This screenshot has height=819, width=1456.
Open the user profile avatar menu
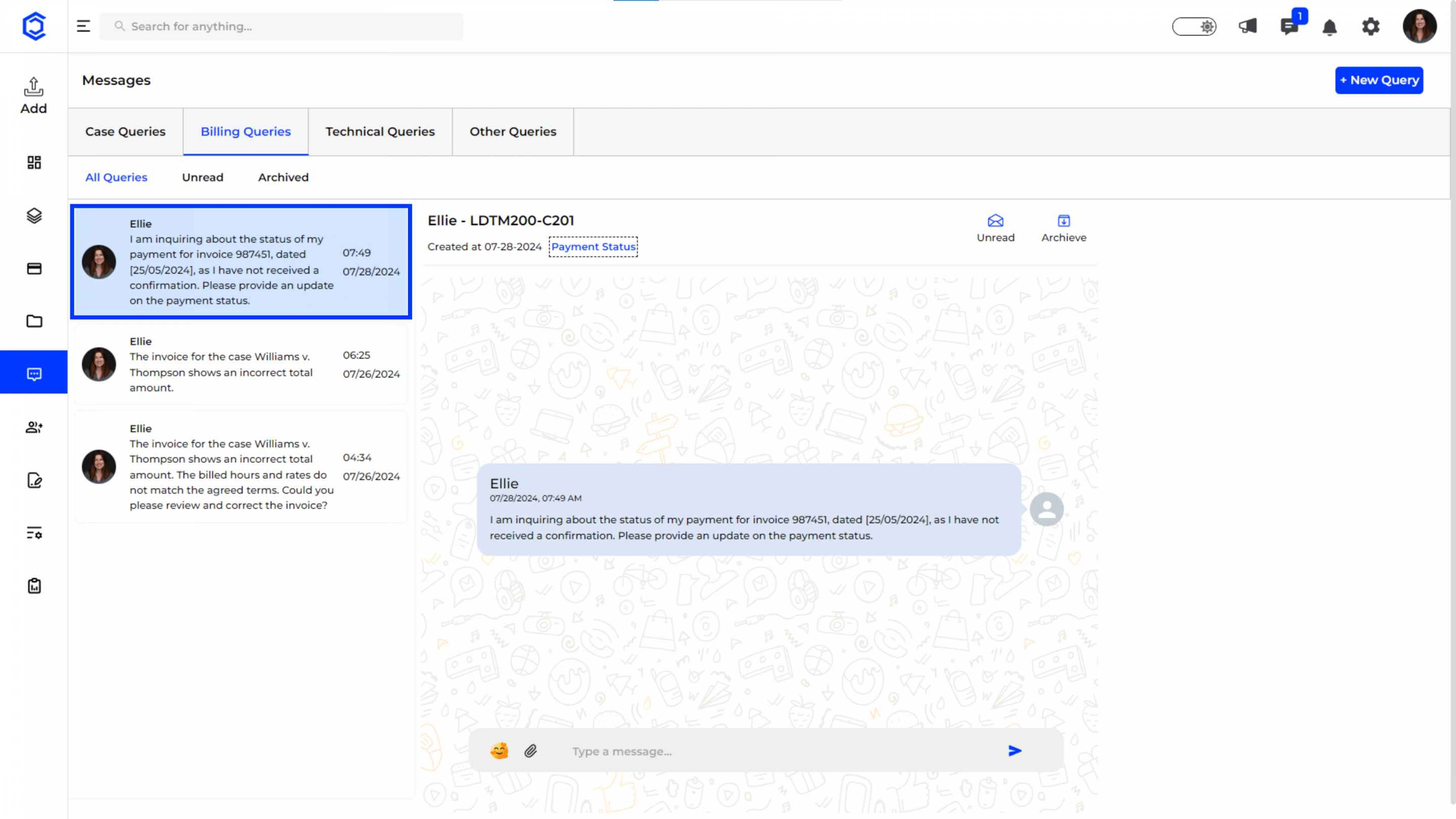tap(1419, 26)
